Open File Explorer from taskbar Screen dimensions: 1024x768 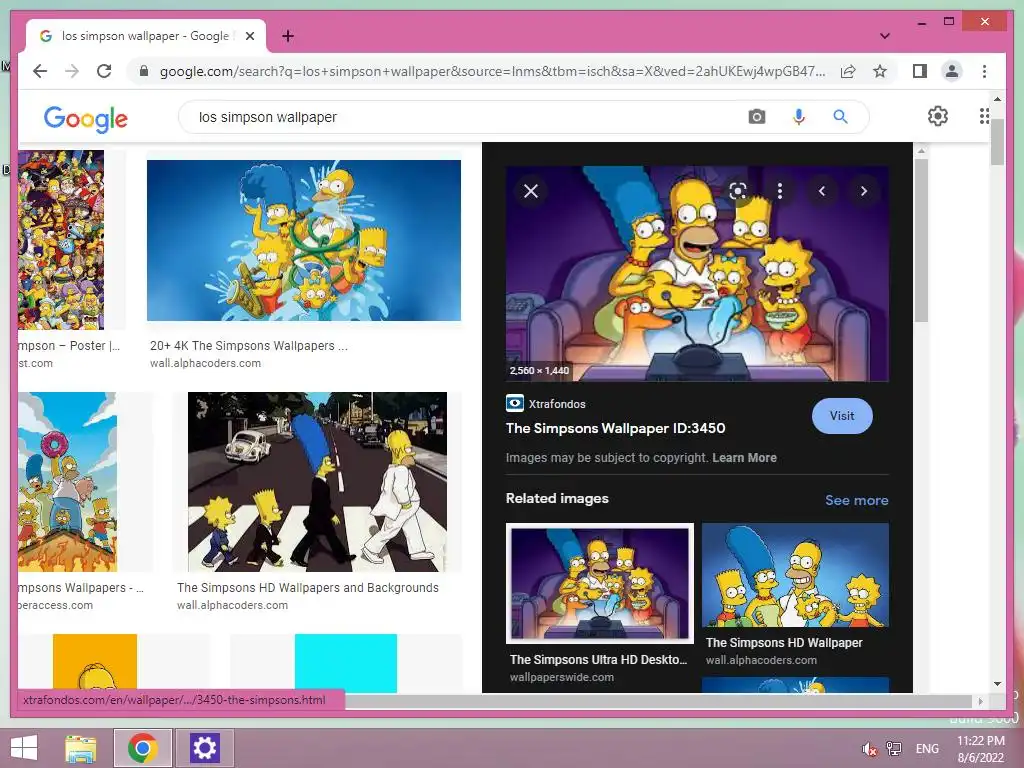pyautogui.click(x=81, y=748)
